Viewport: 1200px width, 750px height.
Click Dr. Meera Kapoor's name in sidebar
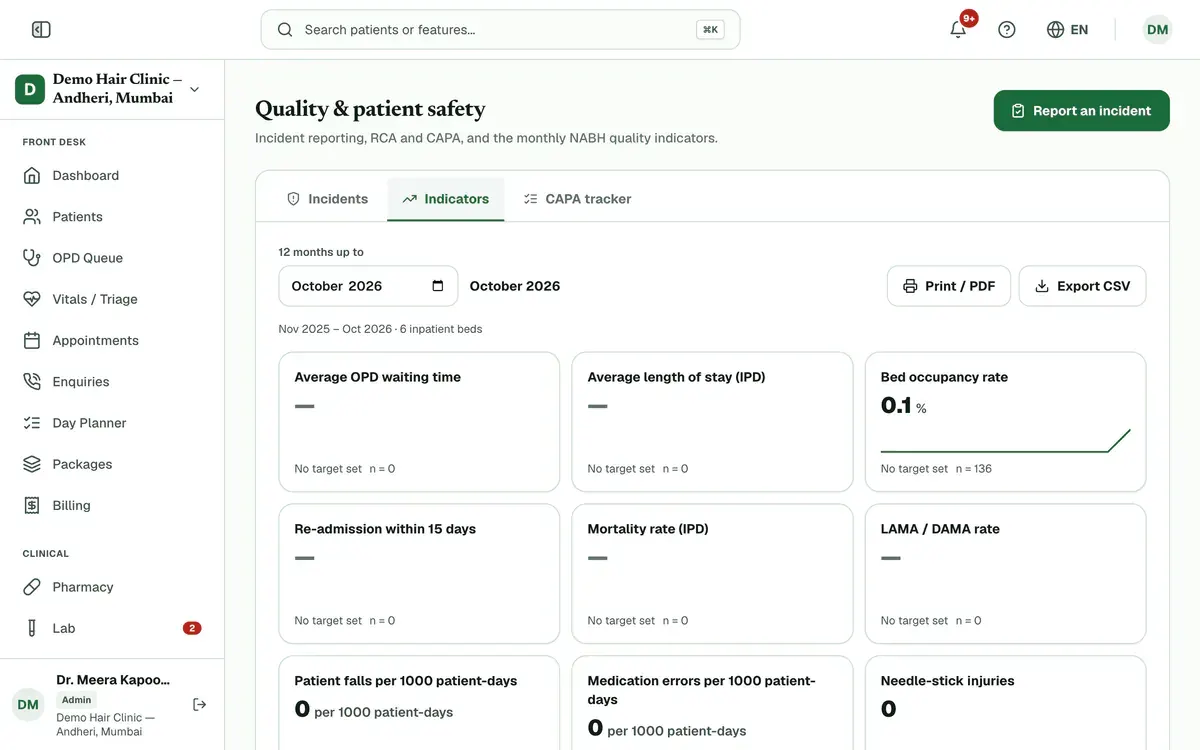point(113,680)
